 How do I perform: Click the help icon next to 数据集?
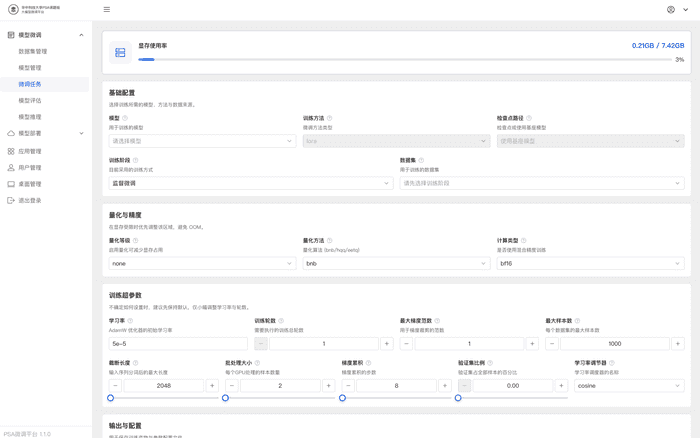[x=421, y=160]
